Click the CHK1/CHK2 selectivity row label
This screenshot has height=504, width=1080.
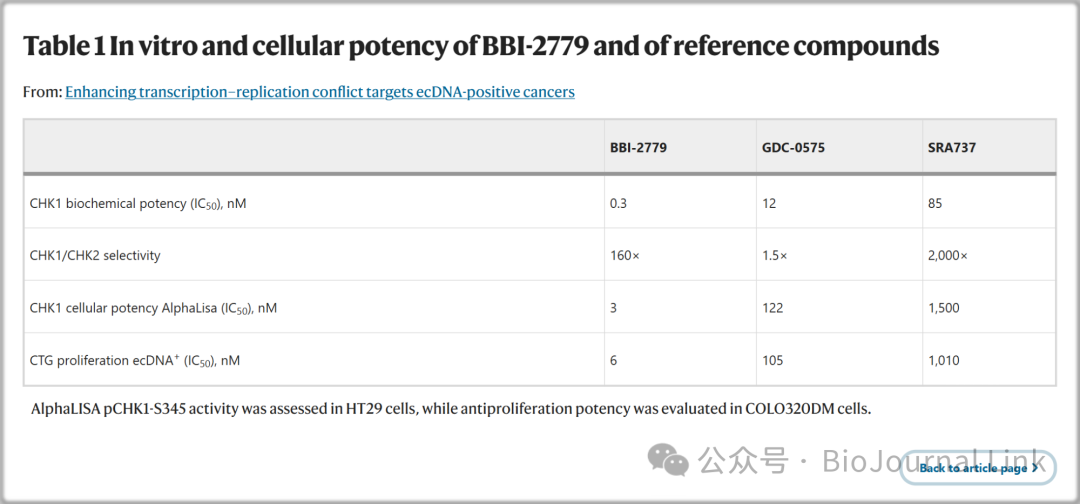tap(95, 255)
